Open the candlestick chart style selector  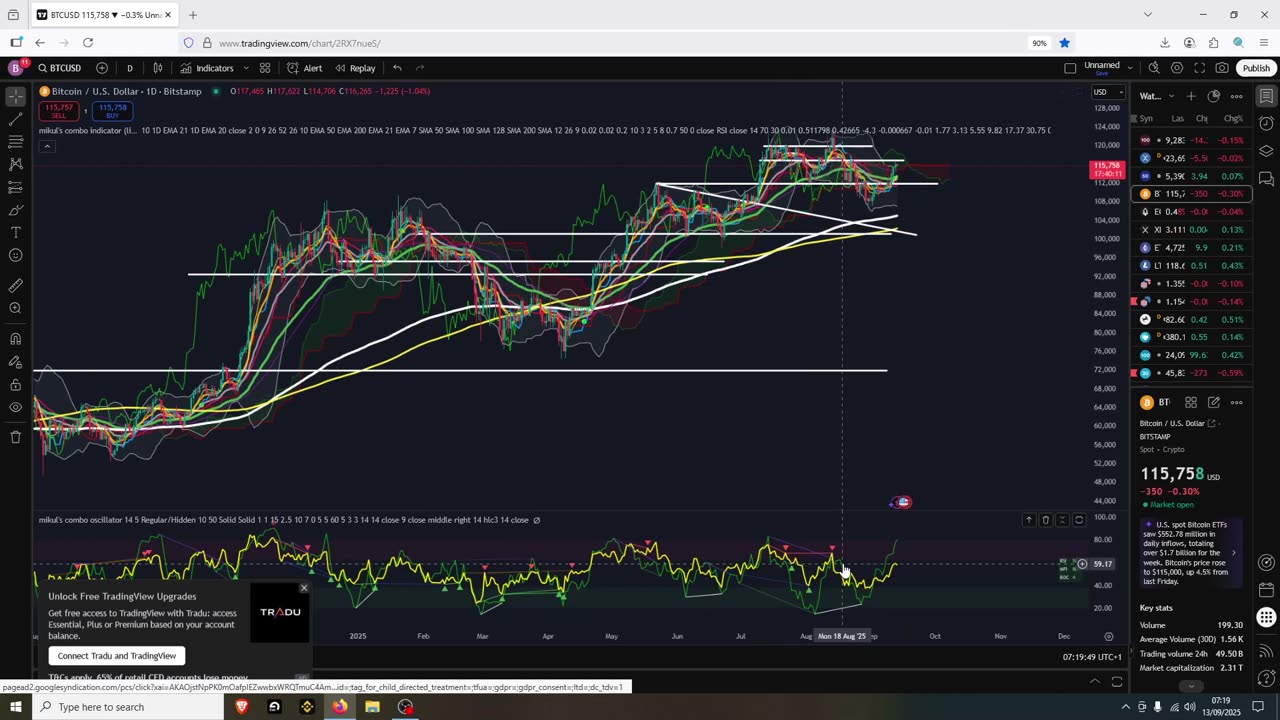[158, 68]
